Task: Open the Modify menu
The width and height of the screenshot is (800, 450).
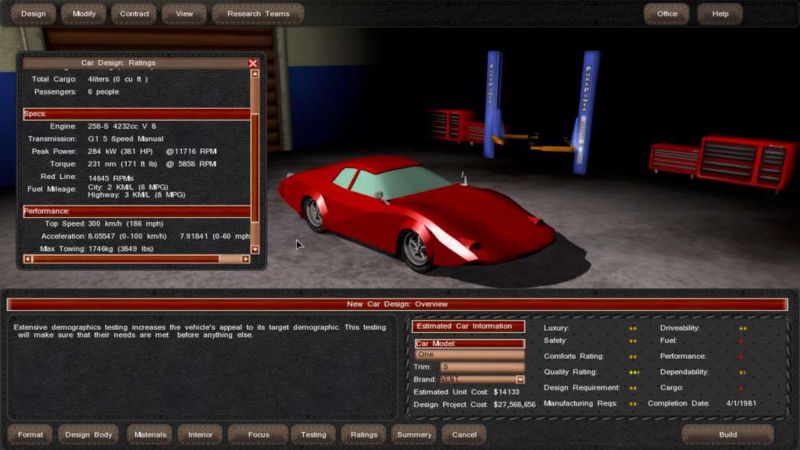Action: [84, 14]
